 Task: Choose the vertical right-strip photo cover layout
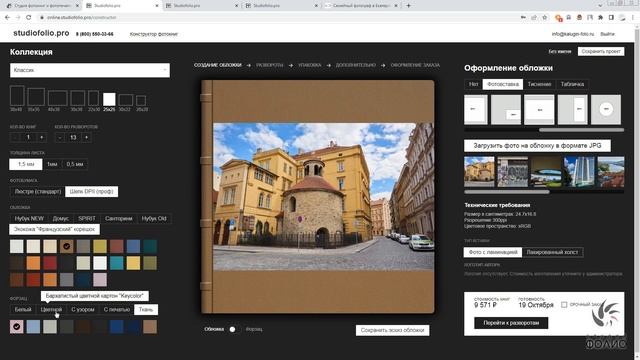pos(572,109)
